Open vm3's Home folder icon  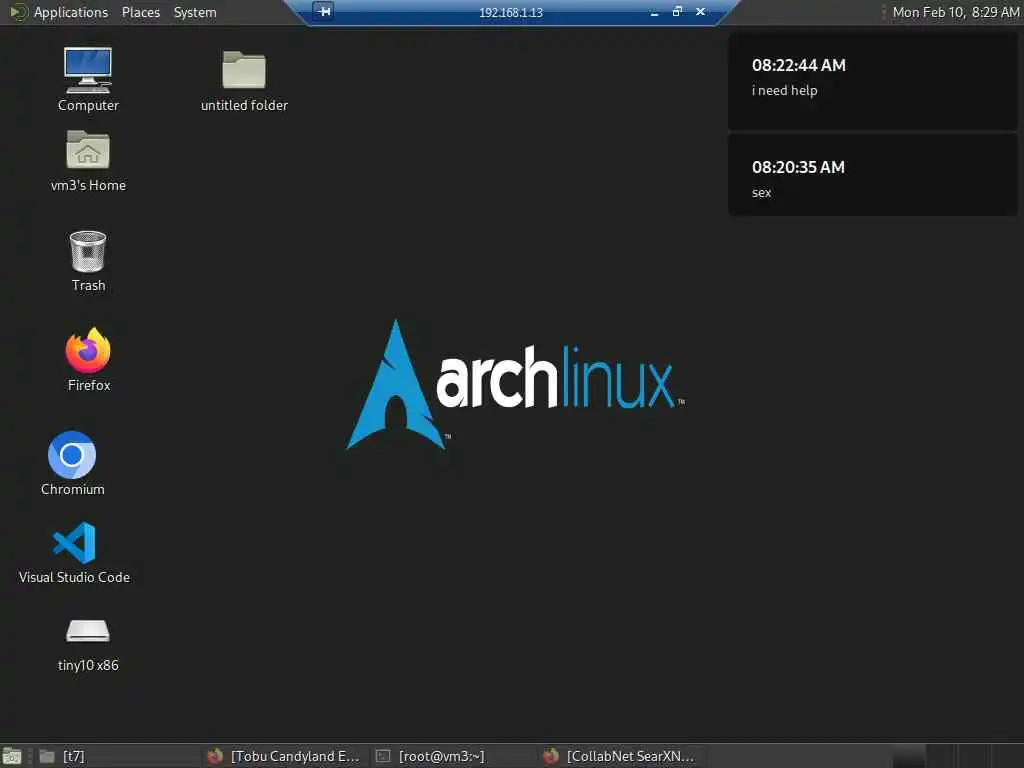click(88, 161)
